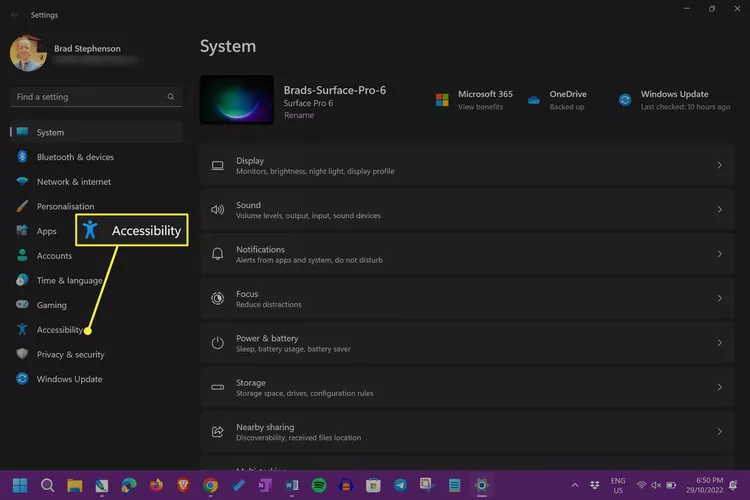The image size is (750, 500).
Task: Click the Microsoft 365 logo icon
Action: coord(442,100)
